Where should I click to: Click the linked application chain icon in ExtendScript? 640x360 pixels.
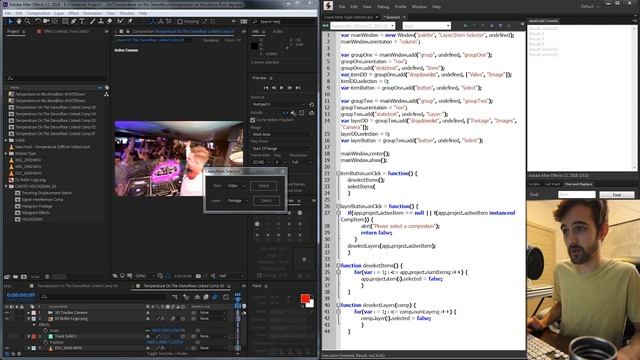tap(325, 26)
